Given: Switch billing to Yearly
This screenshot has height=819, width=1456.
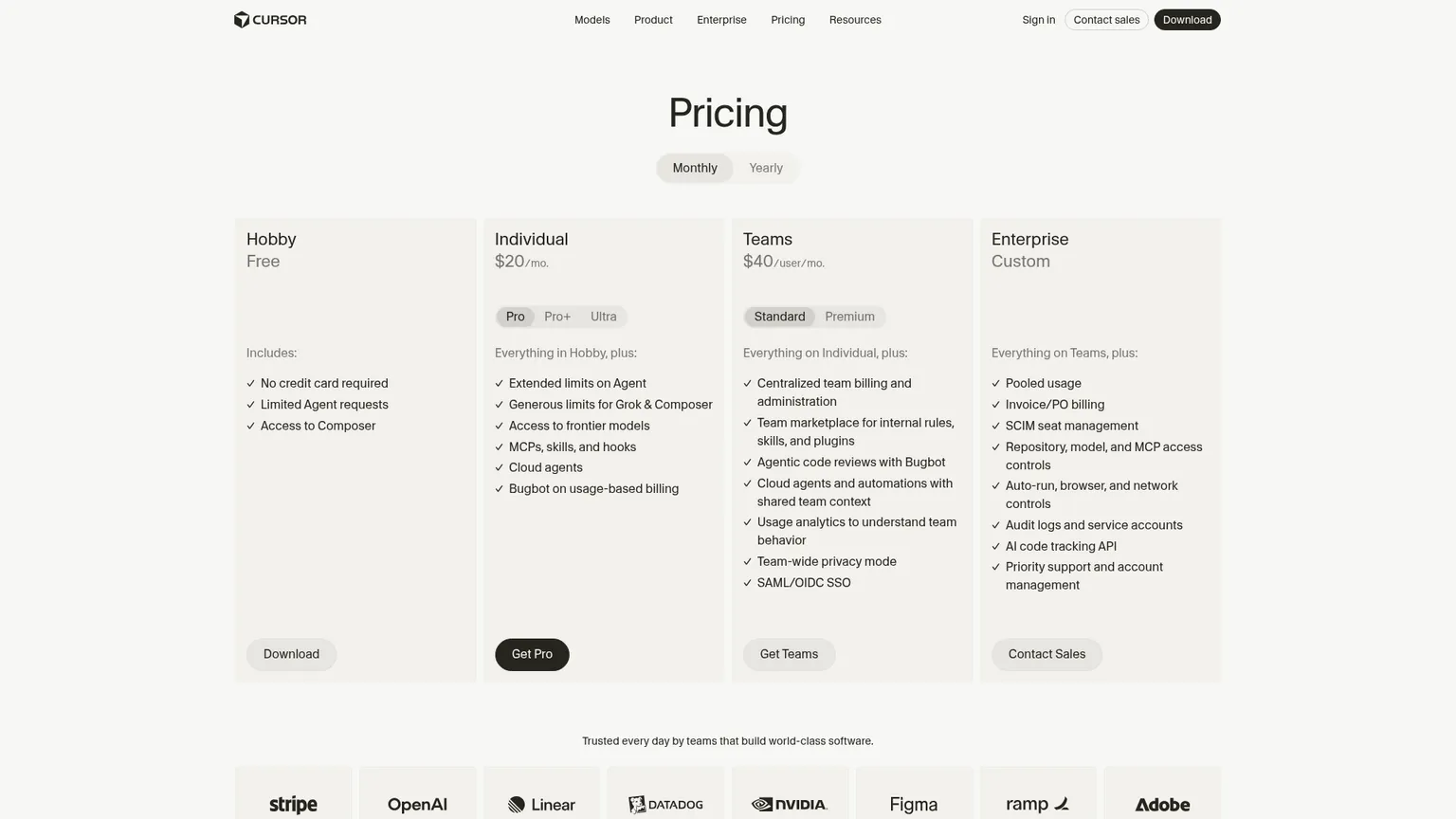Looking at the screenshot, I should click(766, 168).
